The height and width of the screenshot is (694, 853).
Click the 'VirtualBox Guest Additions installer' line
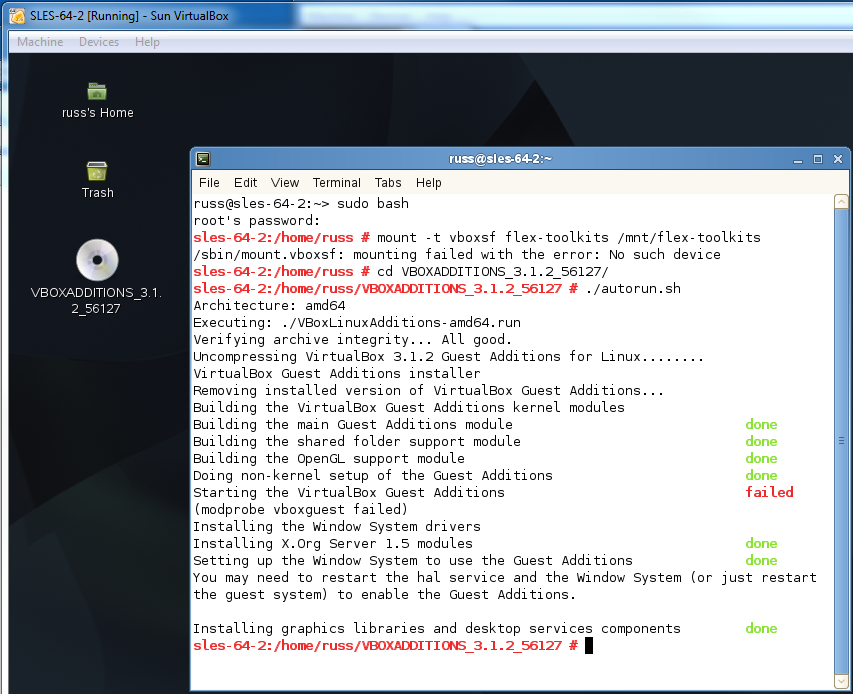337,374
